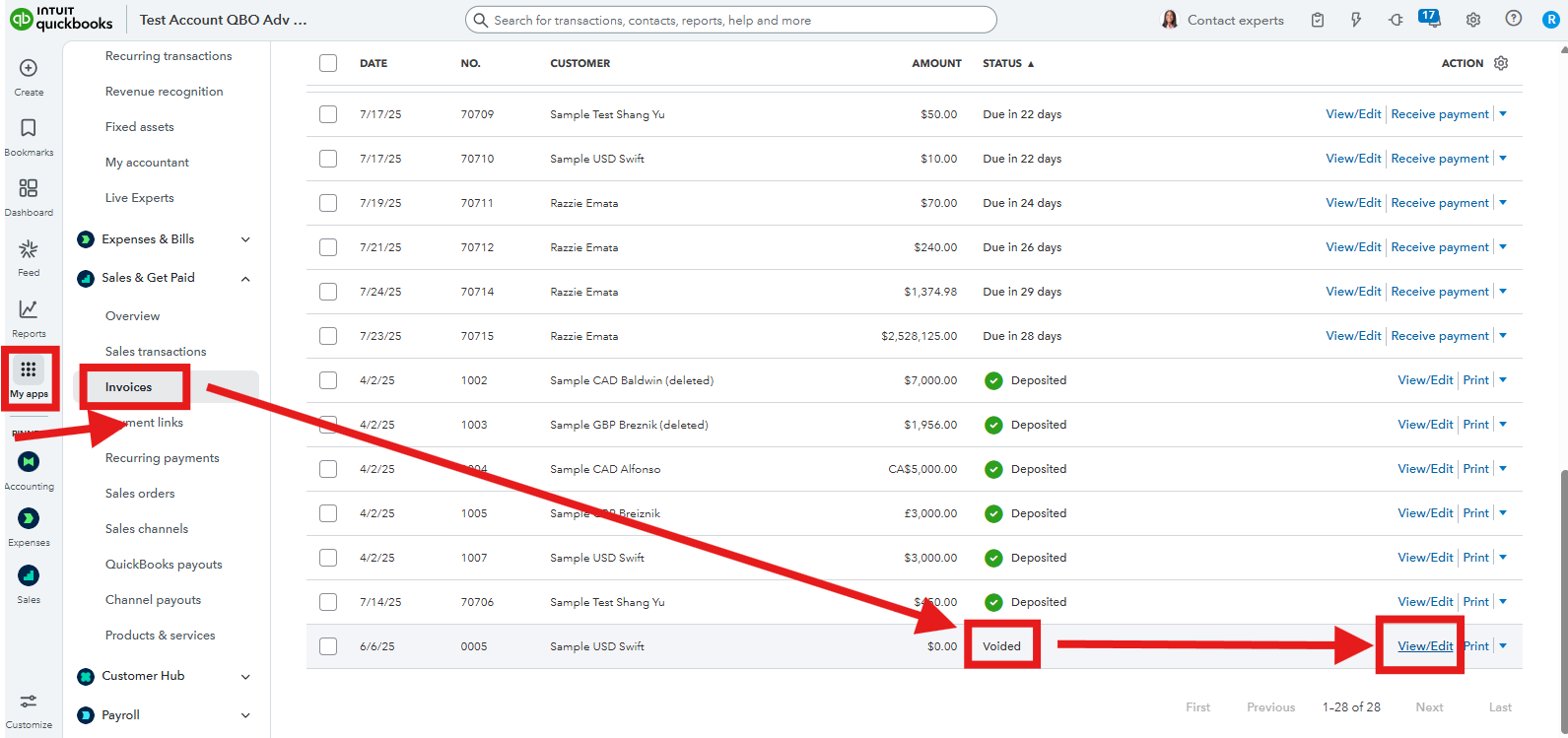The height and width of the screenshot is (738, 1568).
Task: Open the My apps grid icon
Action: pos(29,369)
